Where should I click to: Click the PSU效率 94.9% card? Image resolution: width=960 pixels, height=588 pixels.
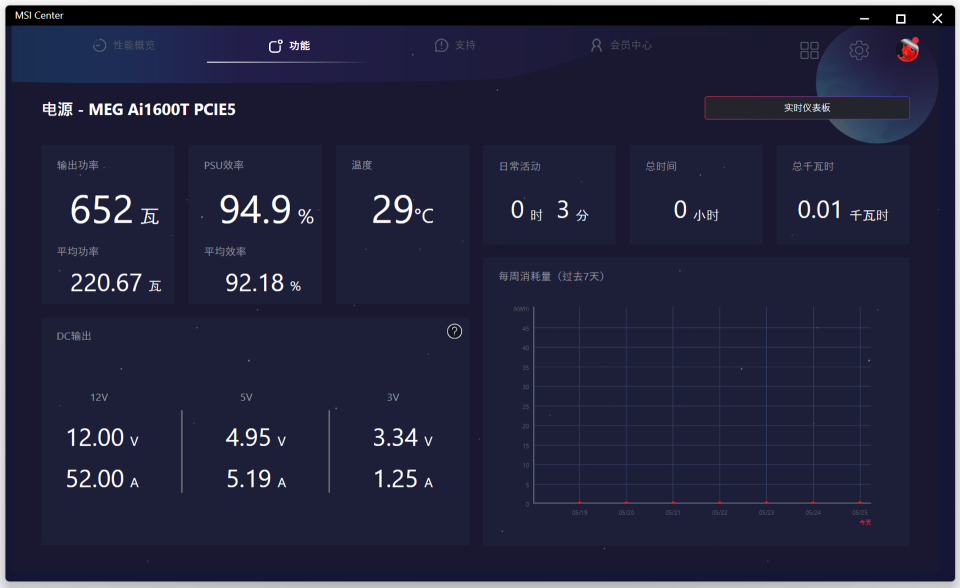pyautogui.click(x=255, y=225)
